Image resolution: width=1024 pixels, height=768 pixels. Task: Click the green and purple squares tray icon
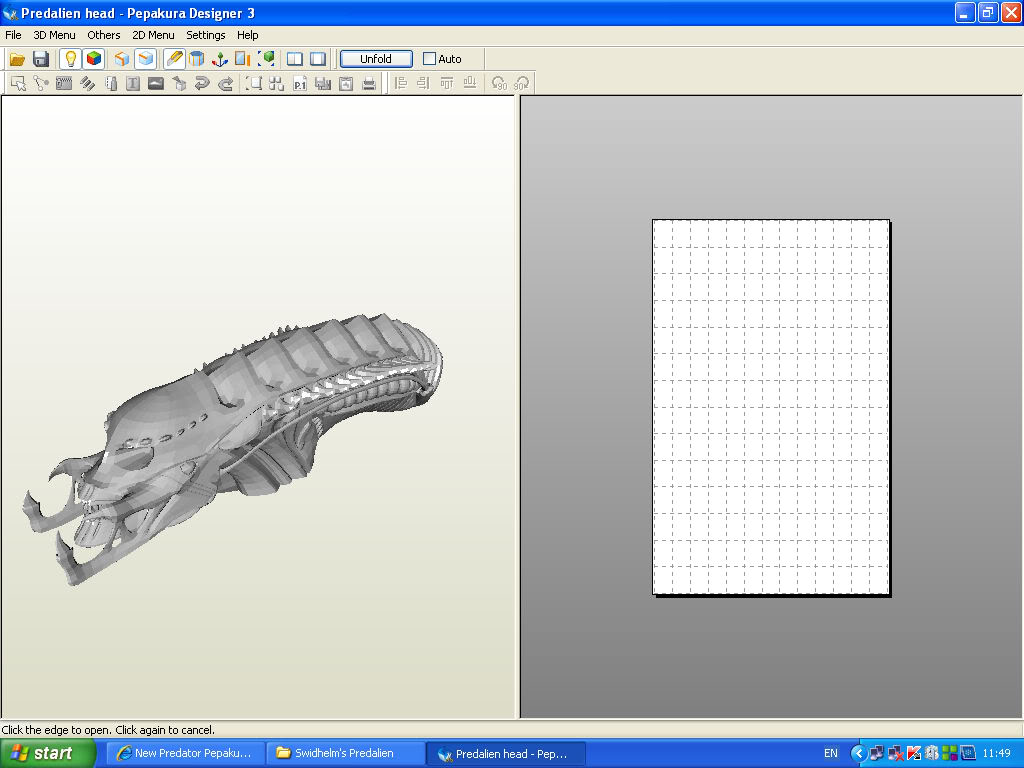pos(950,754)
